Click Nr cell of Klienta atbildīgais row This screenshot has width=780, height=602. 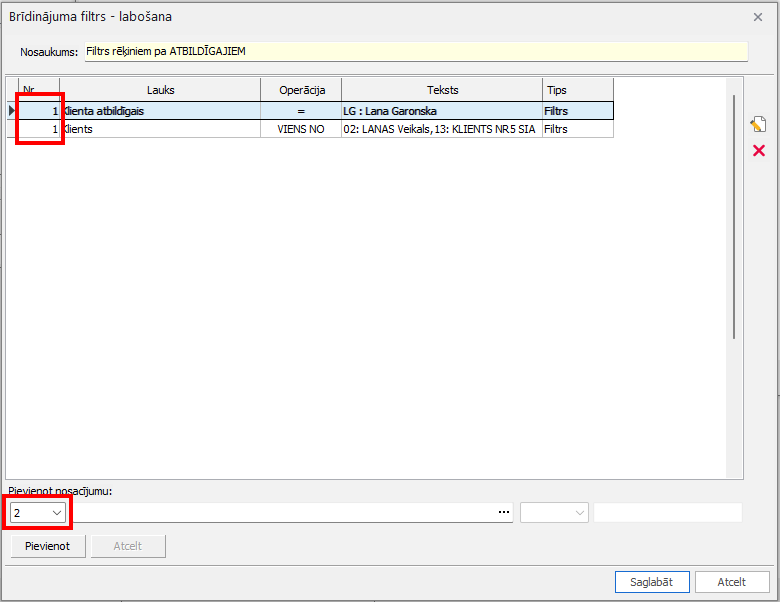[x=39, y=111]
